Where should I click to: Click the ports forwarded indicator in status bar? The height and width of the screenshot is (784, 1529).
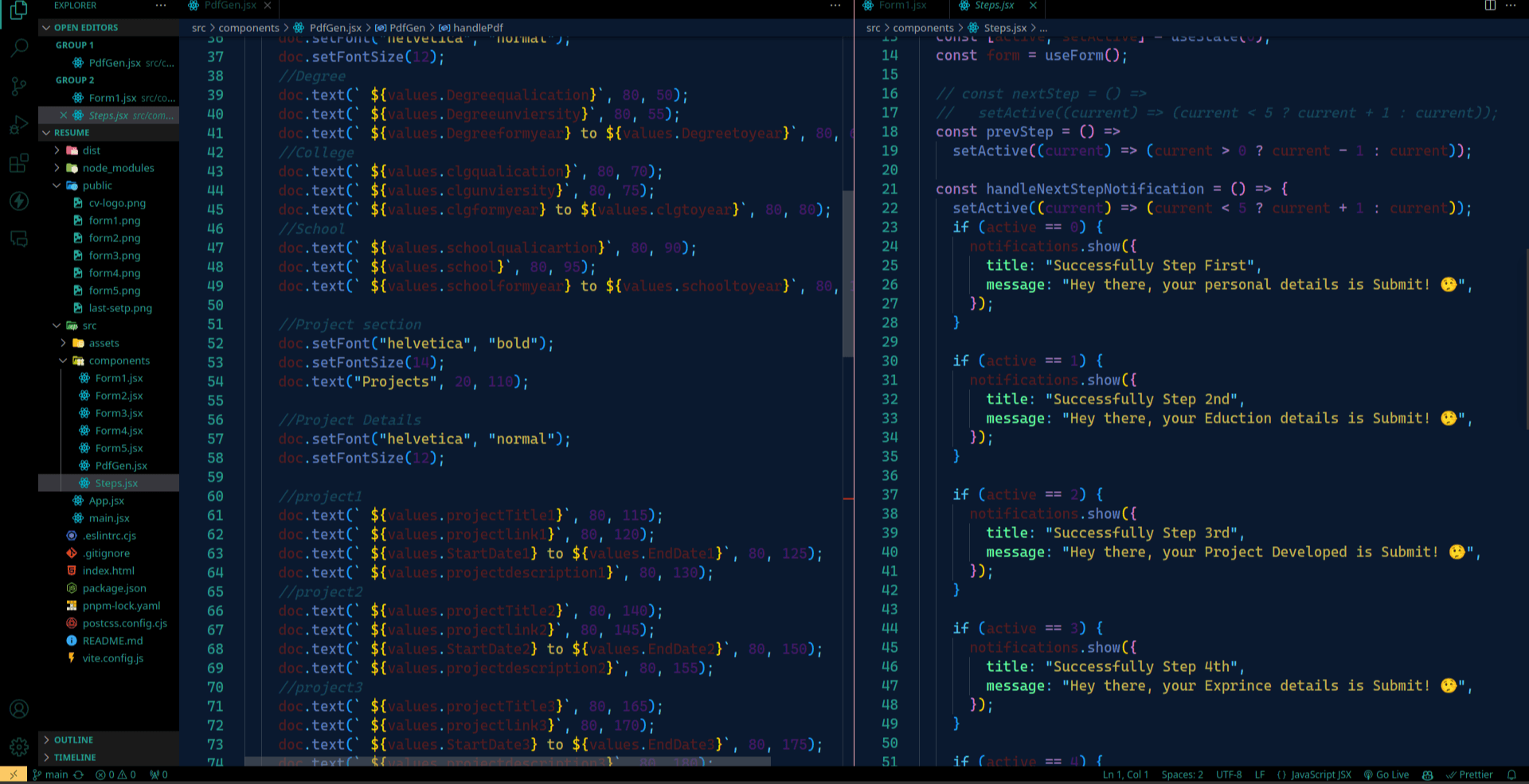click(159, 774)
